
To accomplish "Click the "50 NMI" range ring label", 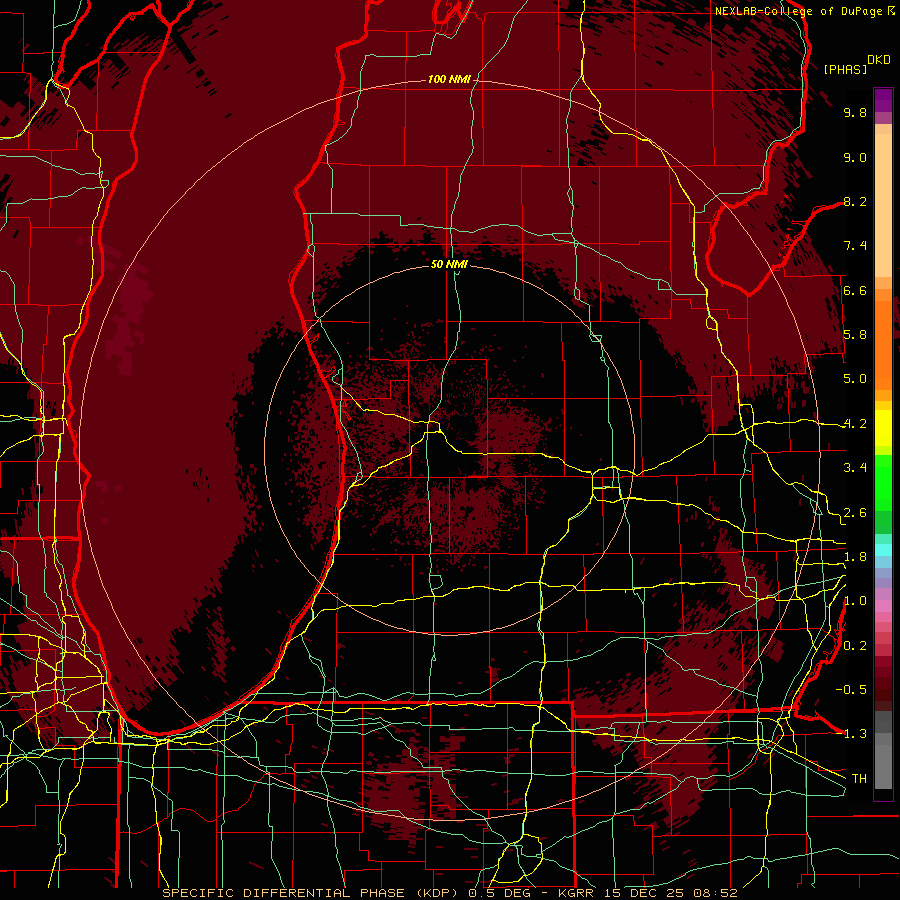I will 449,264.
